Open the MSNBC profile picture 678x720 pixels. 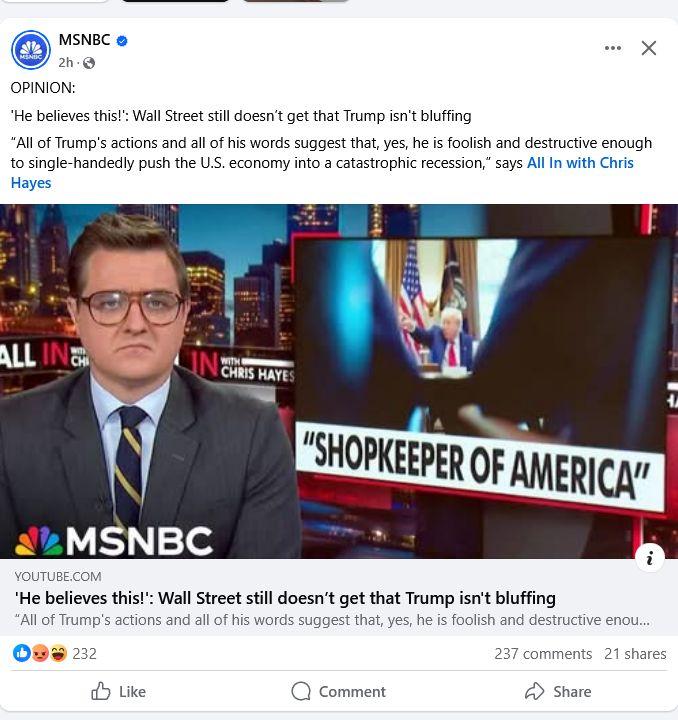31,50
